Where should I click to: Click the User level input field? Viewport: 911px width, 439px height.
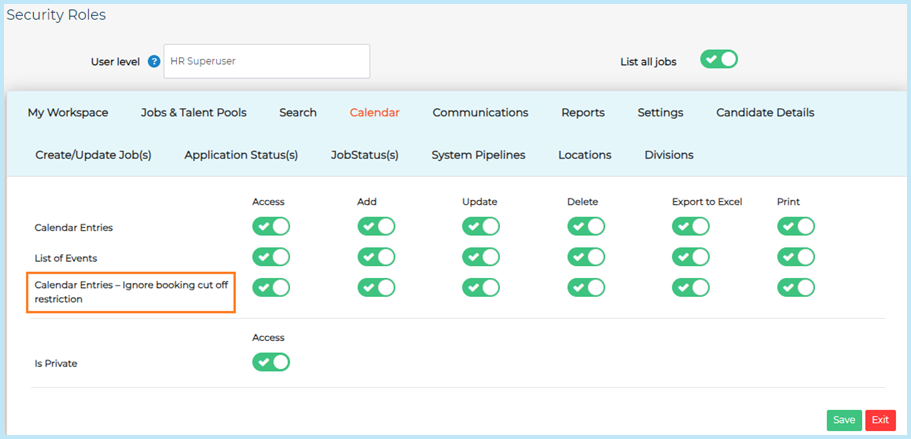coord(267,61)
